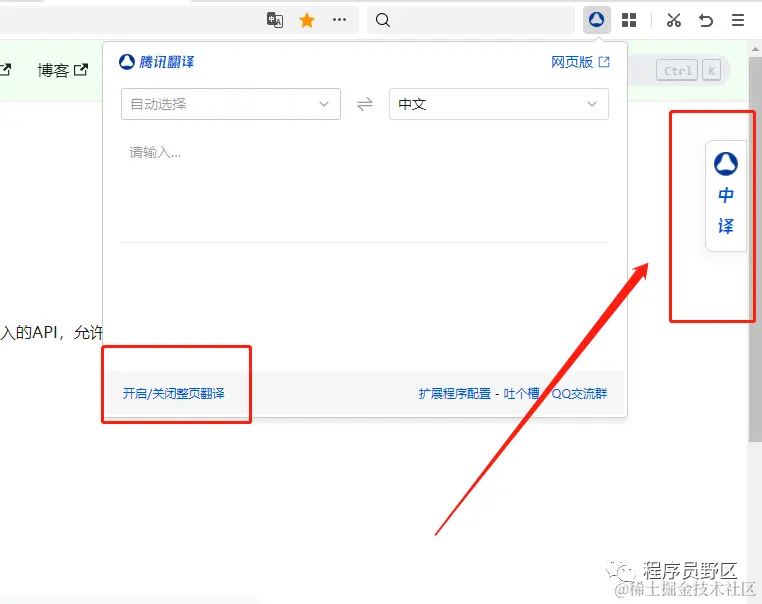
Task: Click the floating 中译 page translate button
Action: (726, 196)
